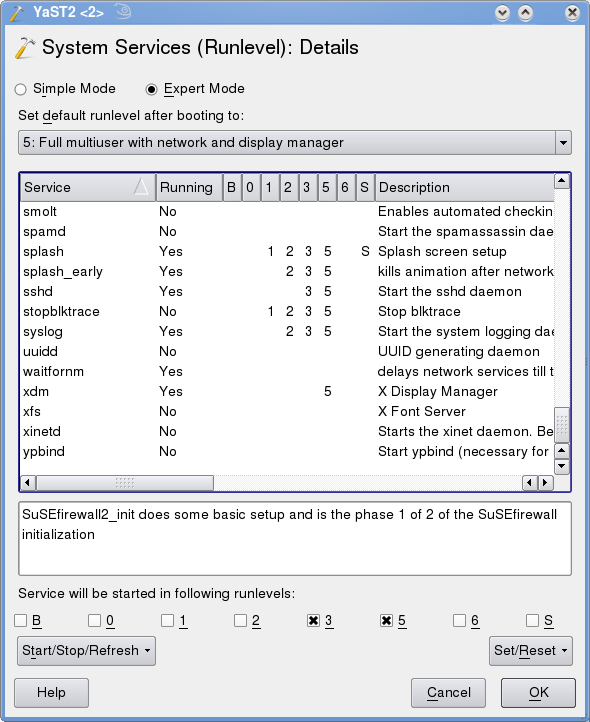Screen dimensions: 590x722
Task: Select the smolt service row
Action: 287,211
